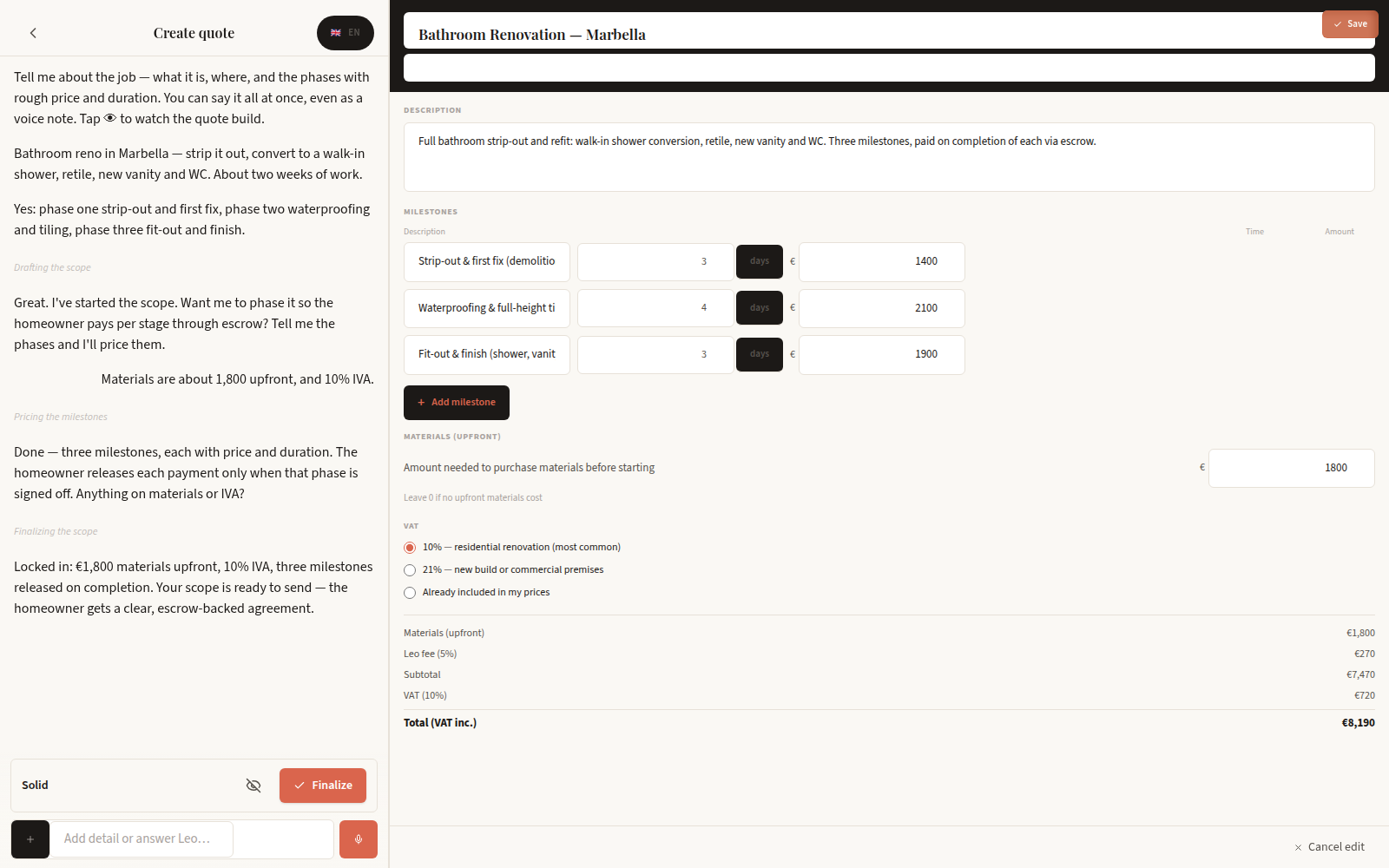
Task: Click the Total (VAT inc.) label
Action: coord(440,723)
